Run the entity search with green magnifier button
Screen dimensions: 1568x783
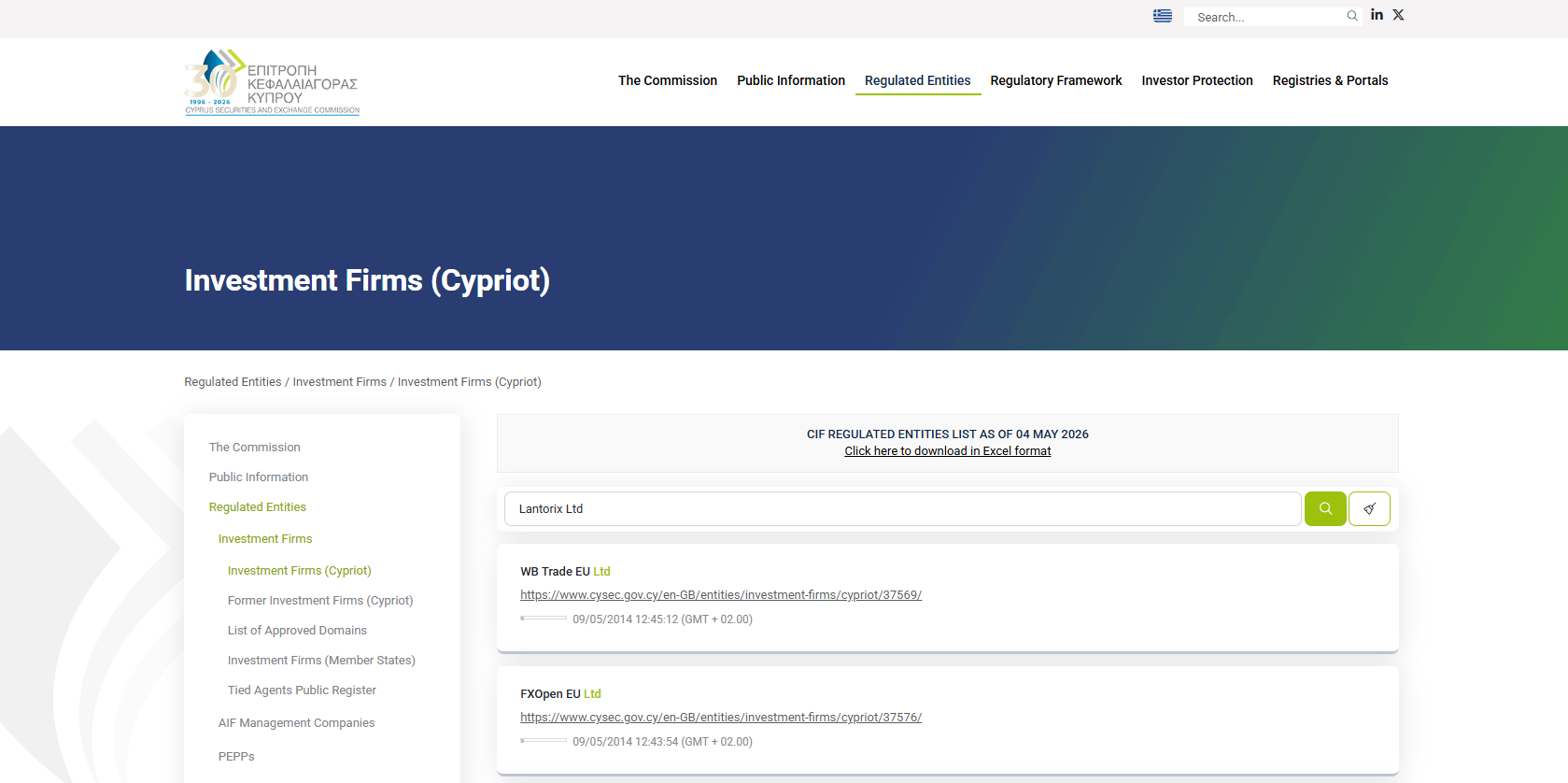pos(1325,509)
